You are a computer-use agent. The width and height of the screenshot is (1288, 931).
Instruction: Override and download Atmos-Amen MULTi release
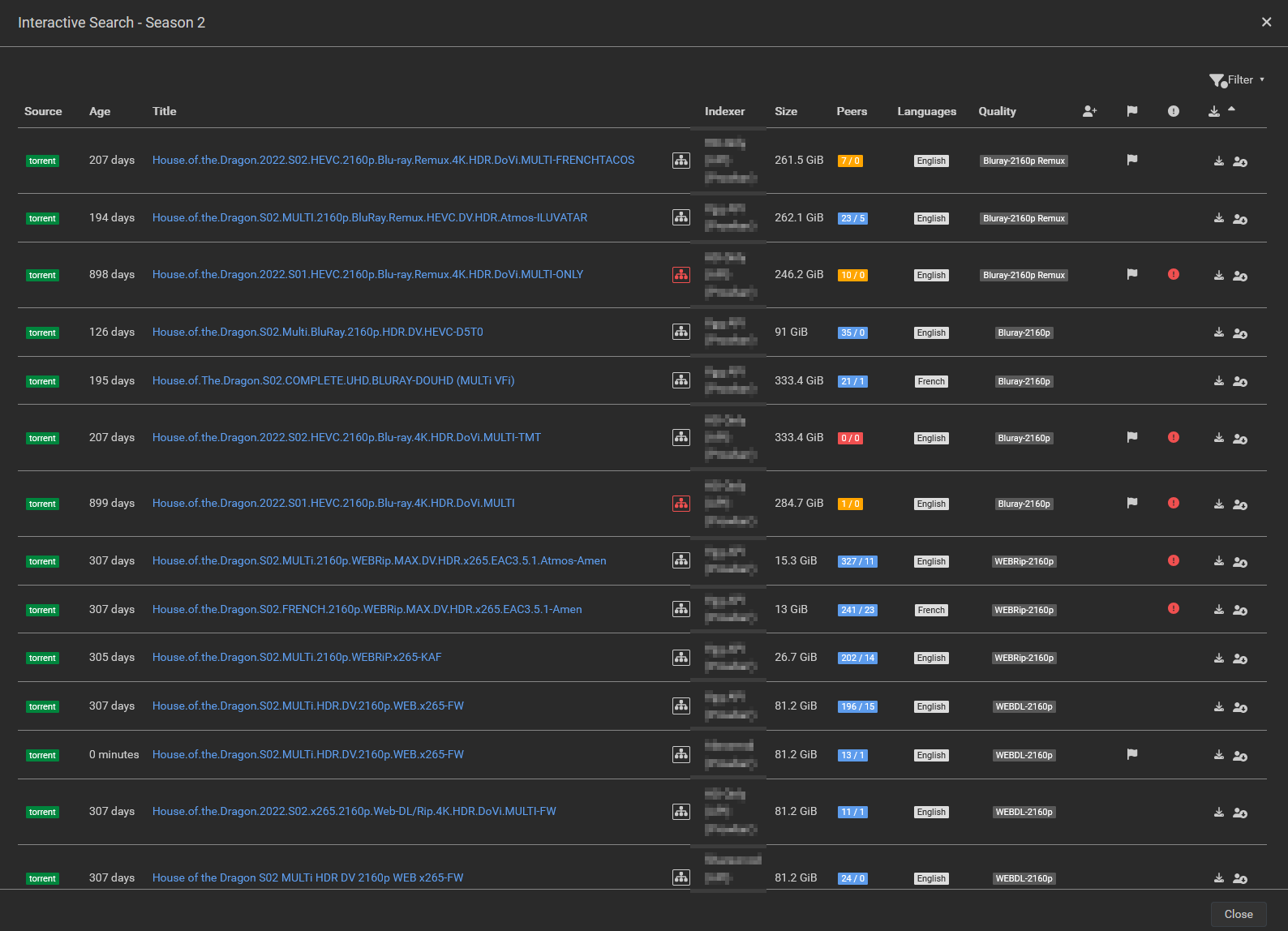pos(1240,562)
